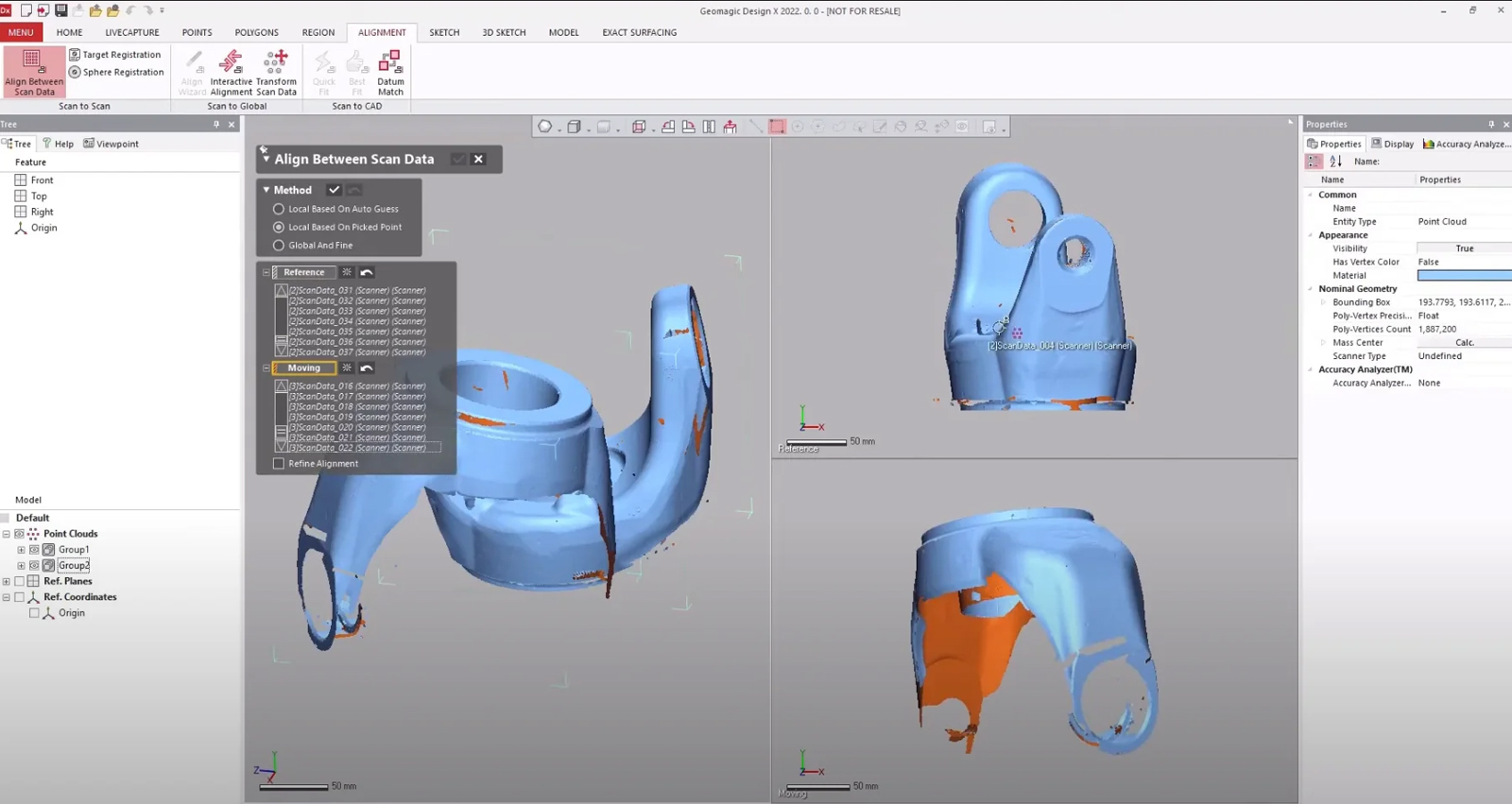Click the Sphere Registration icon
1512x804 pixels.
(x=75, y=72)
